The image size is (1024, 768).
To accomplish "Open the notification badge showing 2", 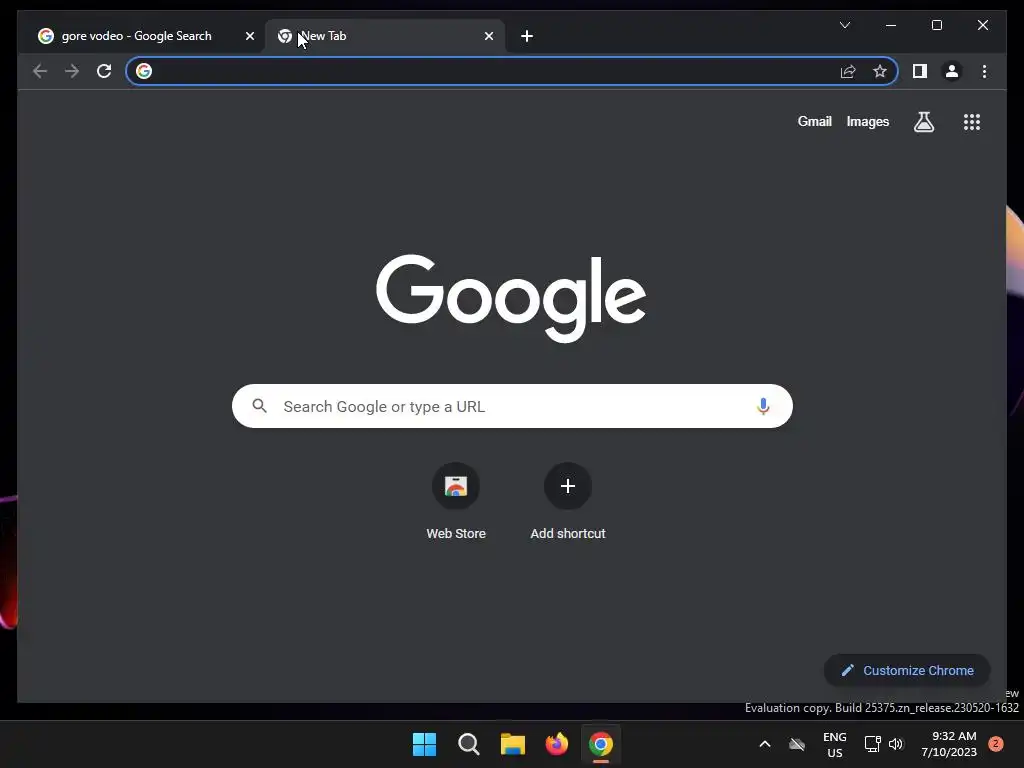I will pos(996,744).
